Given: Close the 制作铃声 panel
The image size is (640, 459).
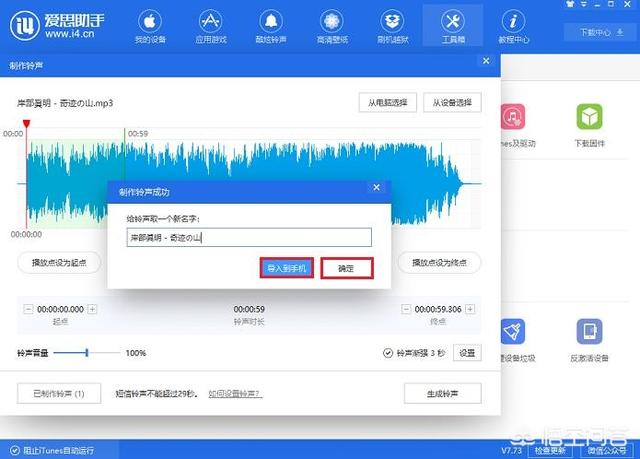Looking at the screenshot, I should tap(486, 61).
